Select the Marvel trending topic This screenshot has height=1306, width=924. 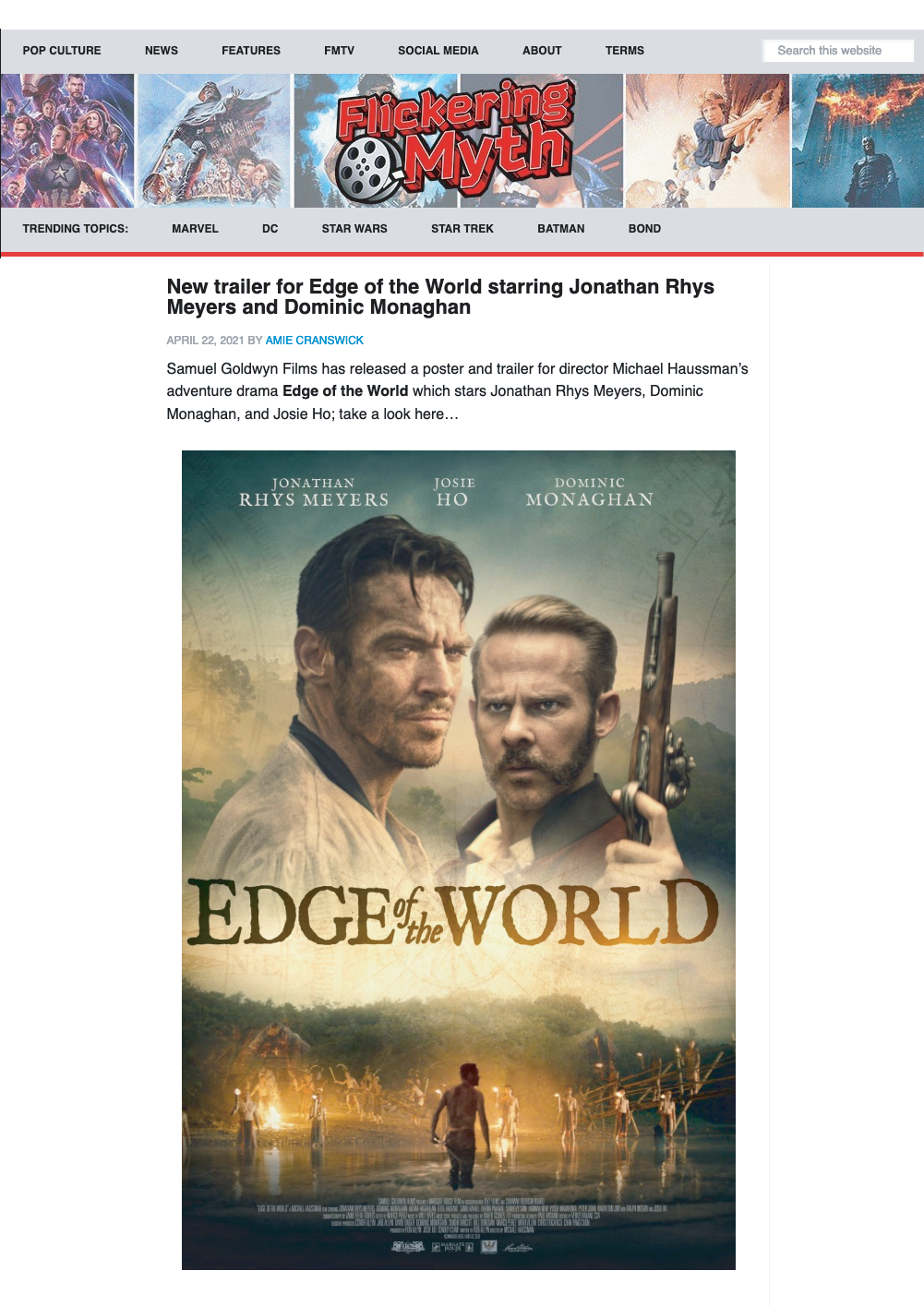tap(195, 229)
